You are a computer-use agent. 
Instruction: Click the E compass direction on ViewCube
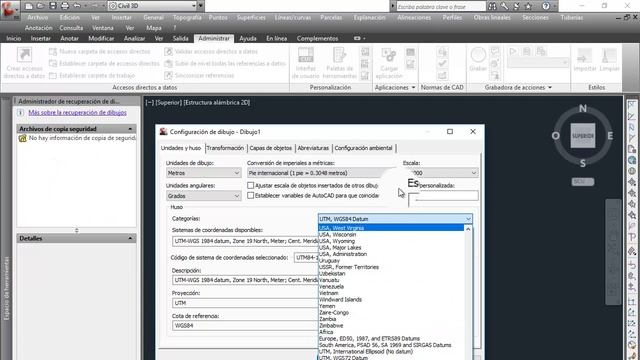coord(610,136)
